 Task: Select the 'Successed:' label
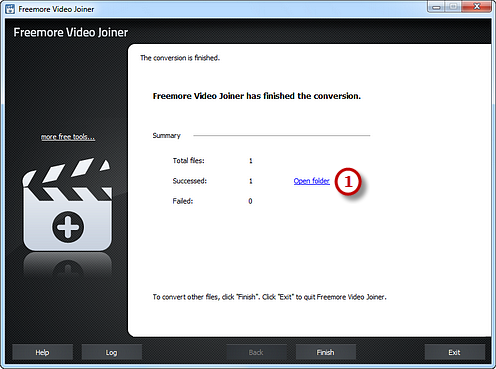point(189,181)
